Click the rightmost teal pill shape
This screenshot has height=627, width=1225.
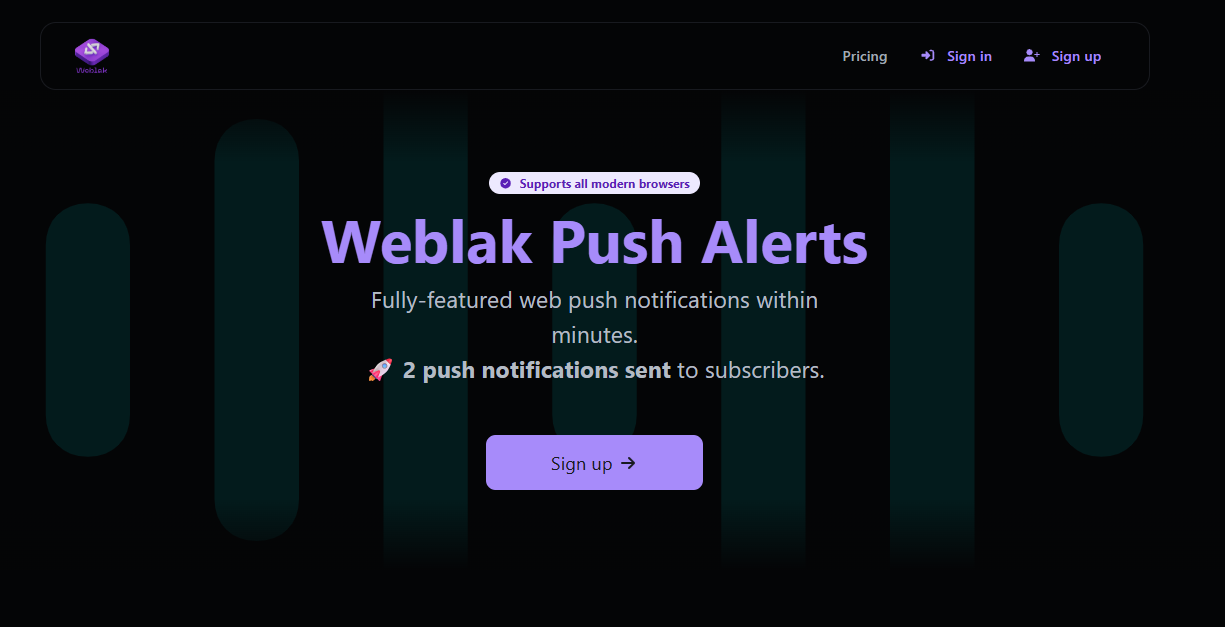(1101, 330)
